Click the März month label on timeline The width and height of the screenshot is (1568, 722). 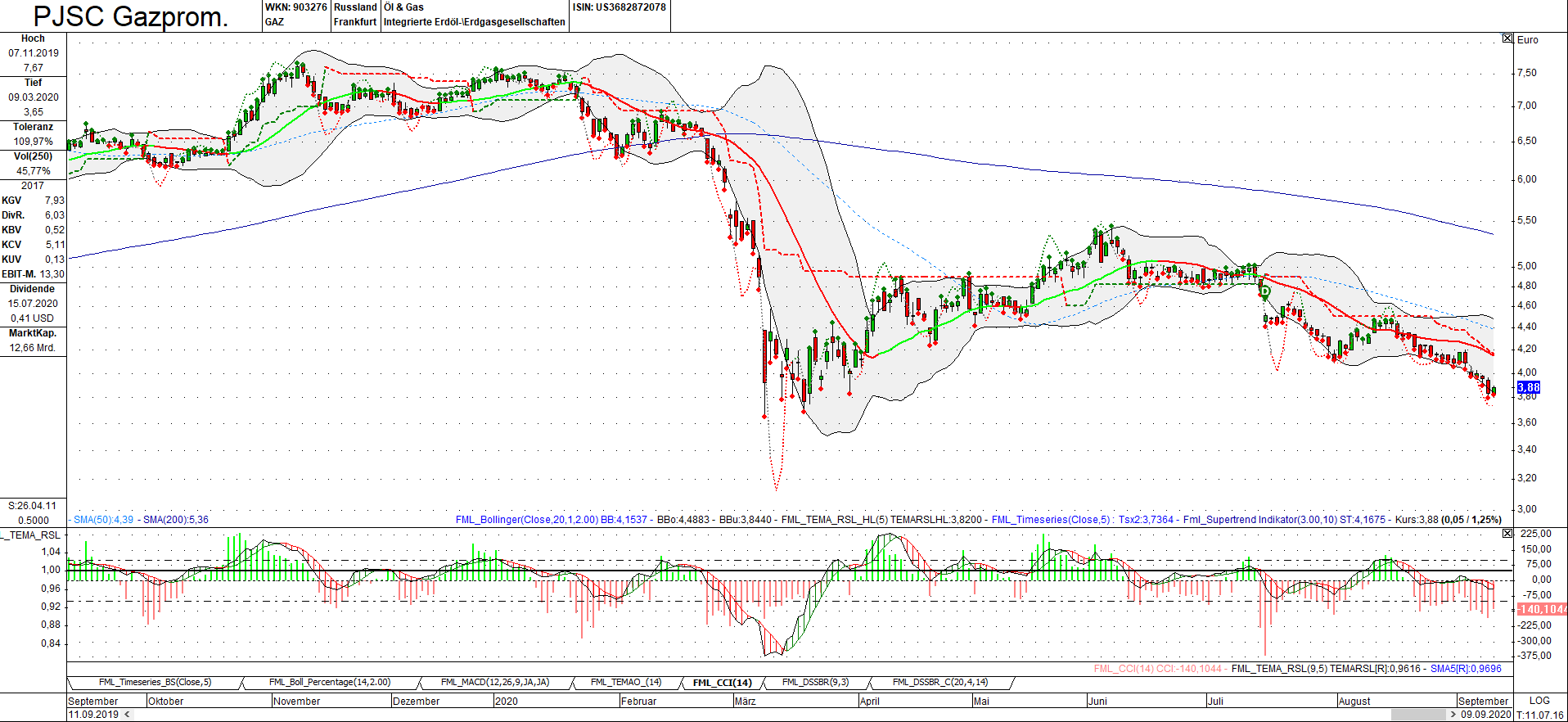tap(745, 702)
